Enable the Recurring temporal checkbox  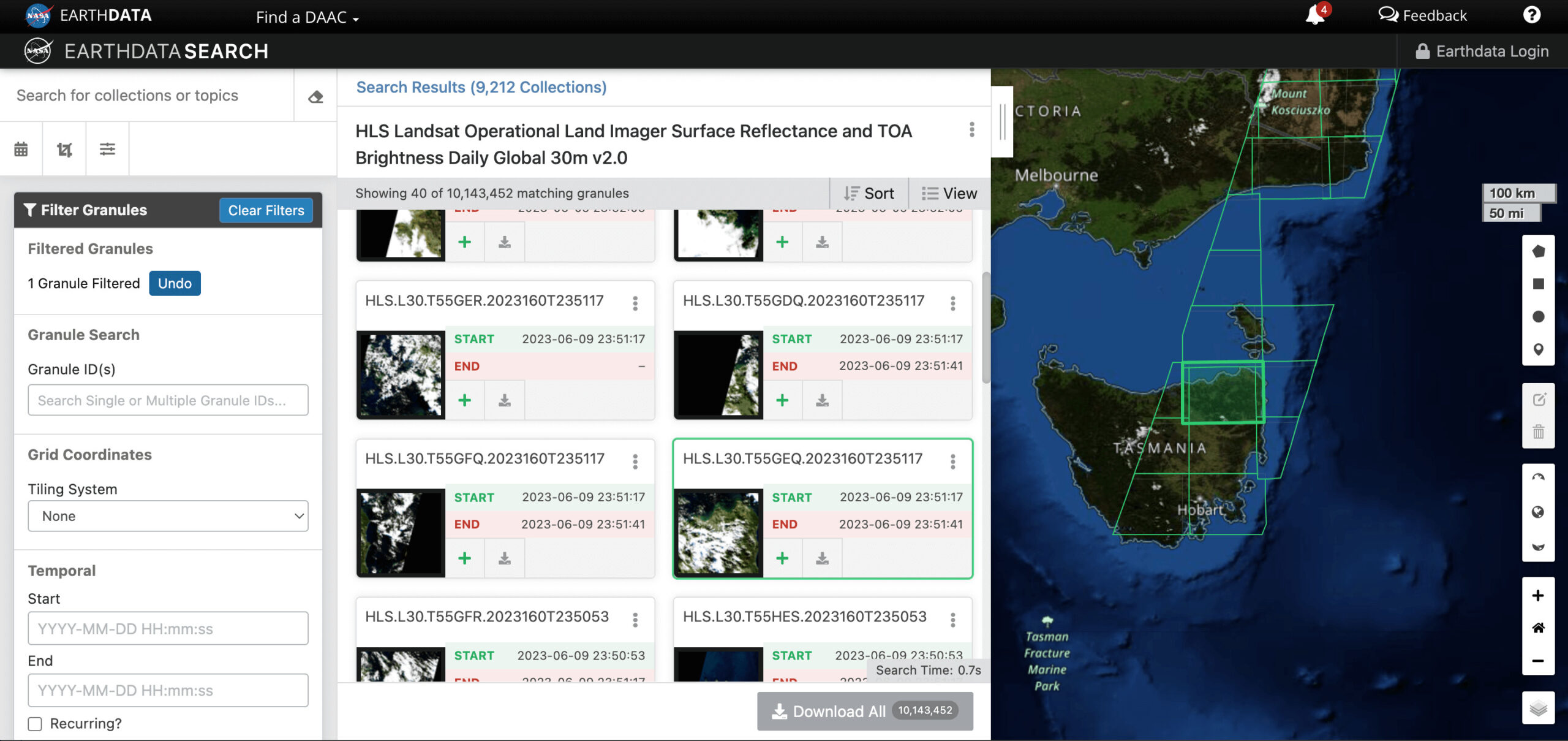point(35,724)
